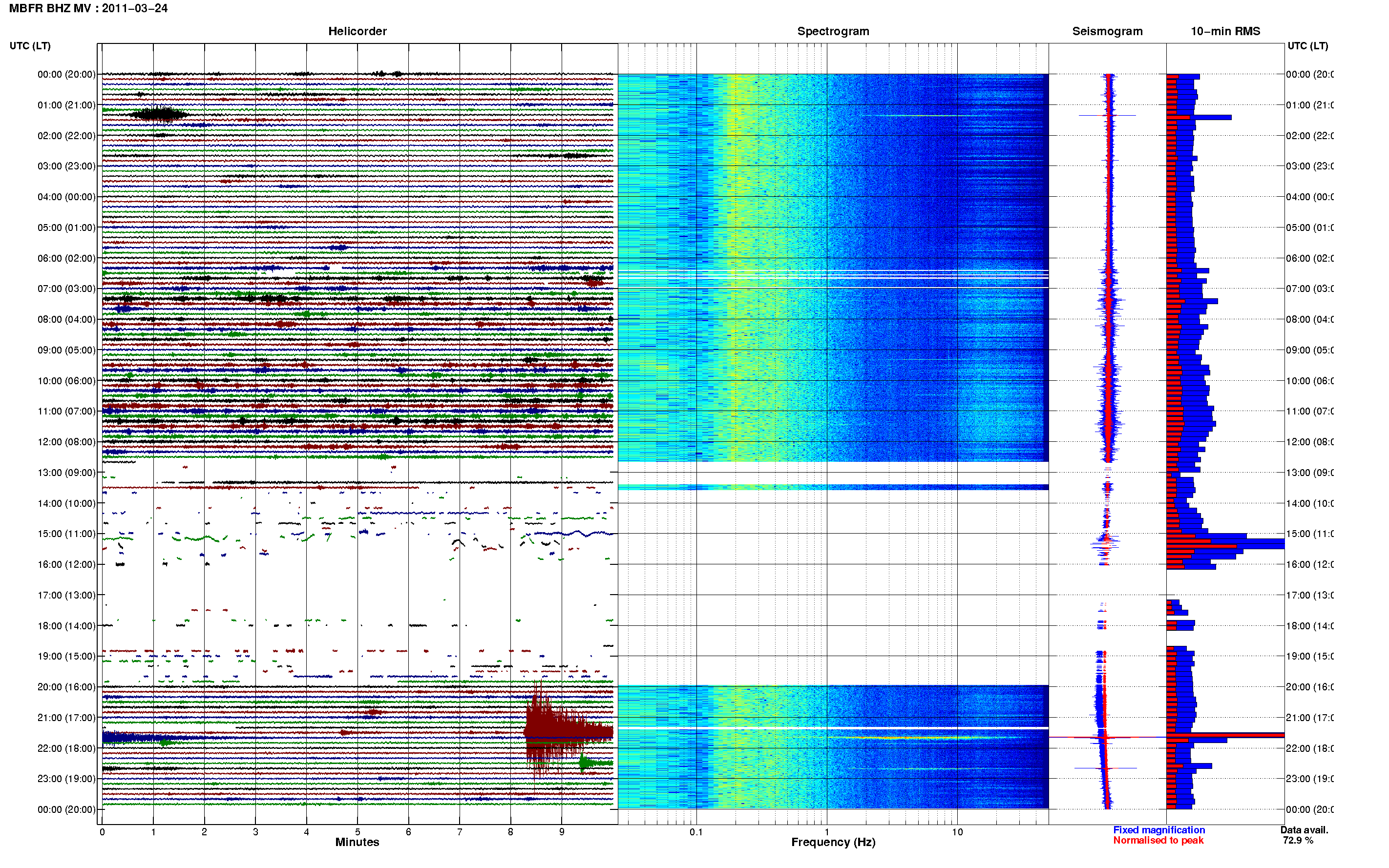Click the left '01:00 (21:00)' time label
Screen dimensions: 1389x868
tap(66, 105)
